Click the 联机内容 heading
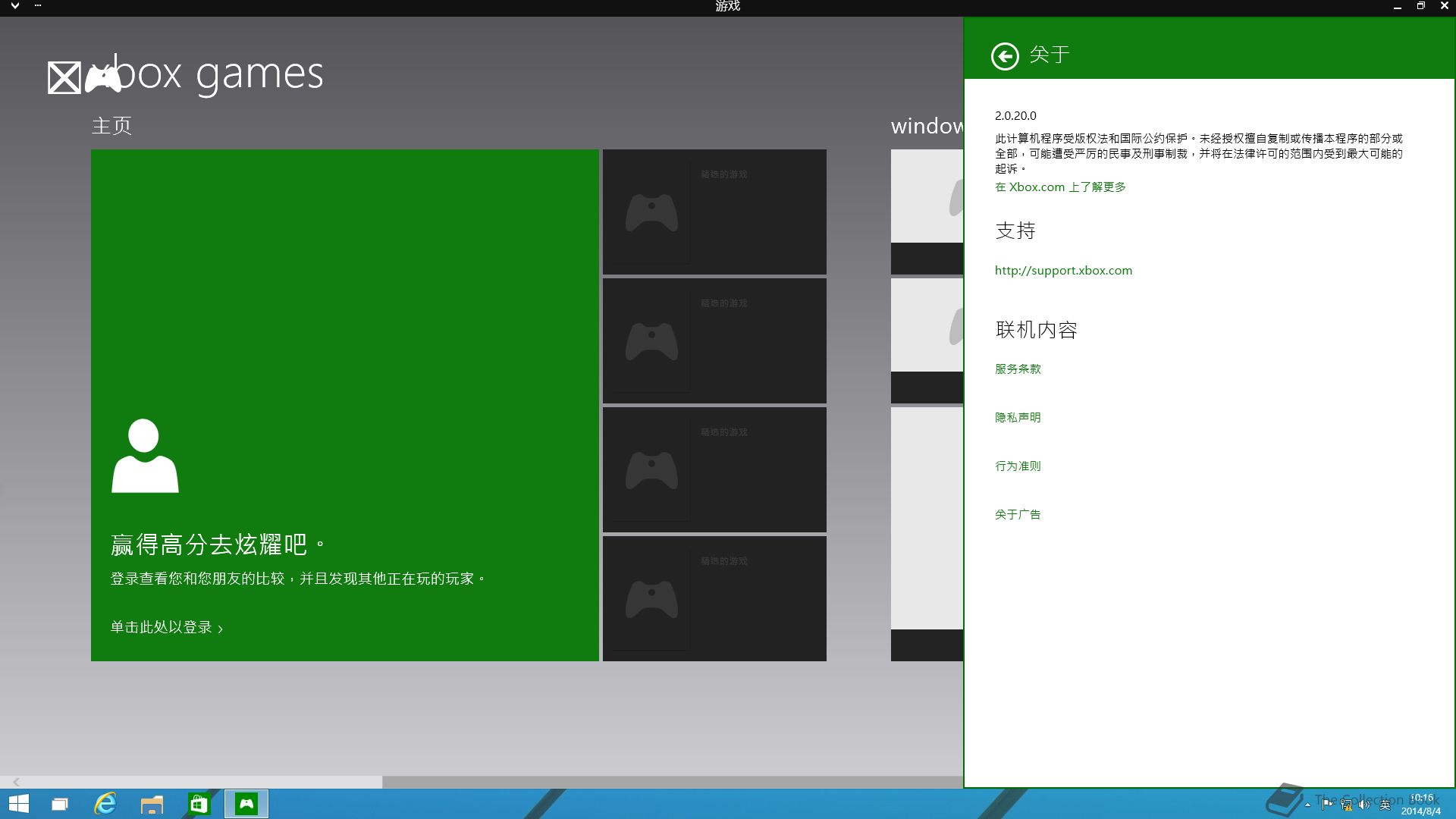Viewport: 1456px width, 819px height. click(1037, 330)
